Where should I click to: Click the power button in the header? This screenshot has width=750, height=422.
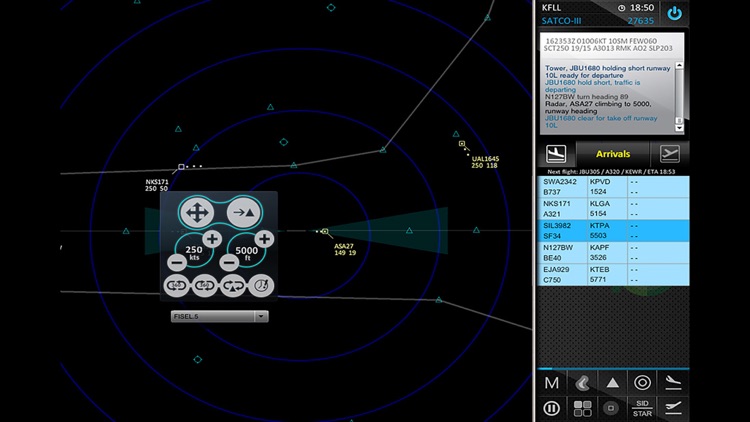tap(674, 13)
